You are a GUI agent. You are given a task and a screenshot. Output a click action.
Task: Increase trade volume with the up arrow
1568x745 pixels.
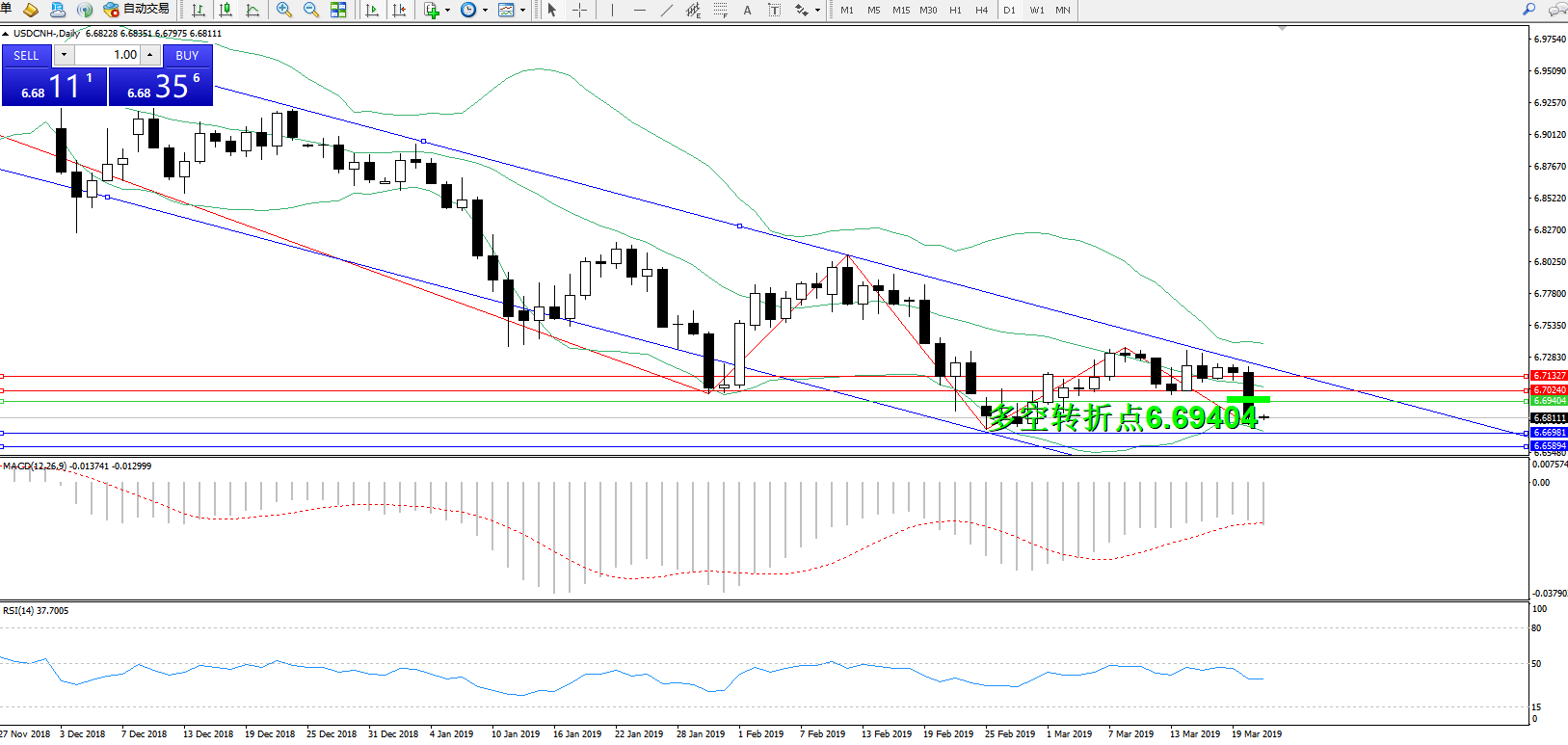tap(150, 55)
